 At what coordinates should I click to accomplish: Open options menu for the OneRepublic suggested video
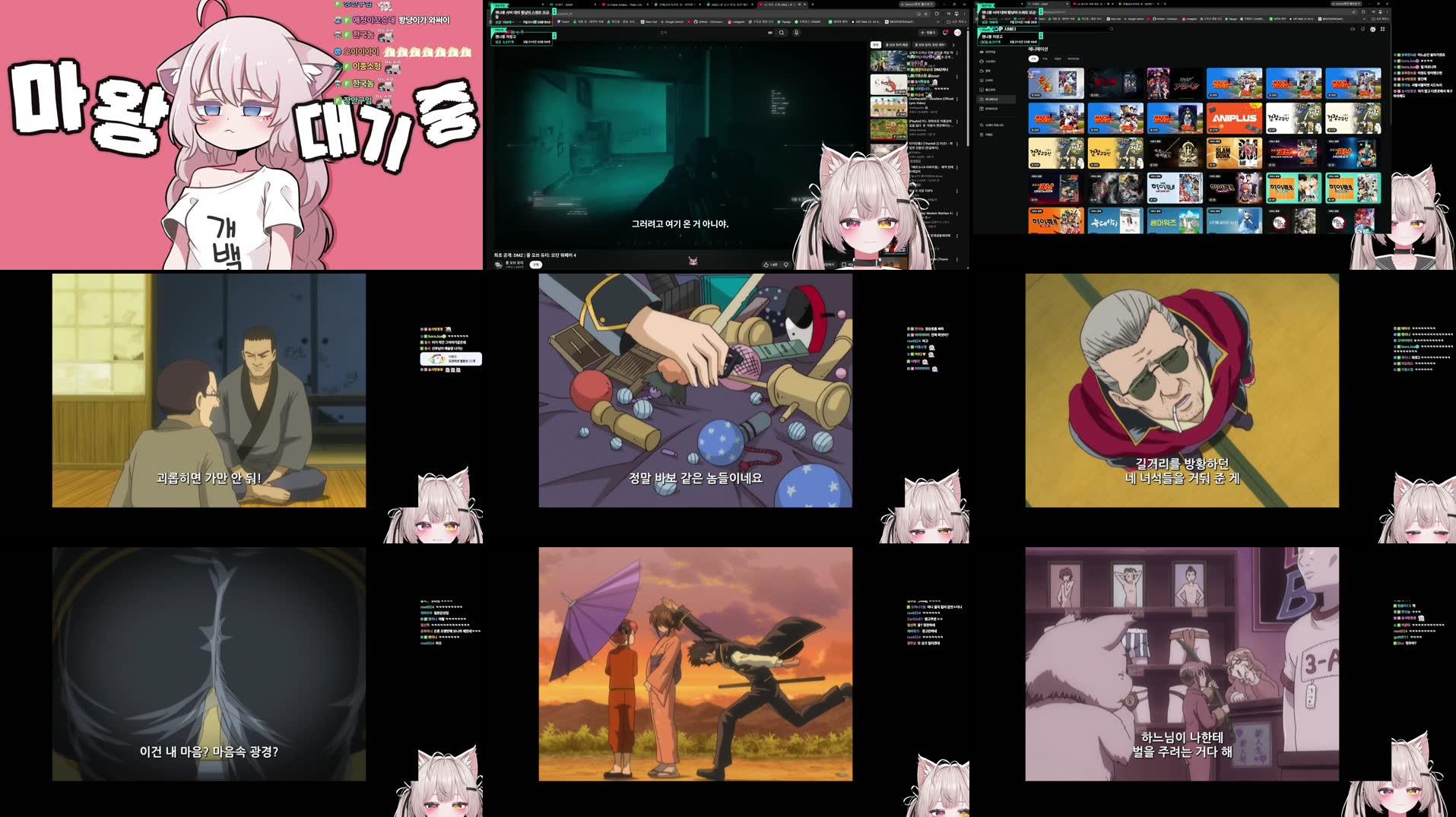957,100
